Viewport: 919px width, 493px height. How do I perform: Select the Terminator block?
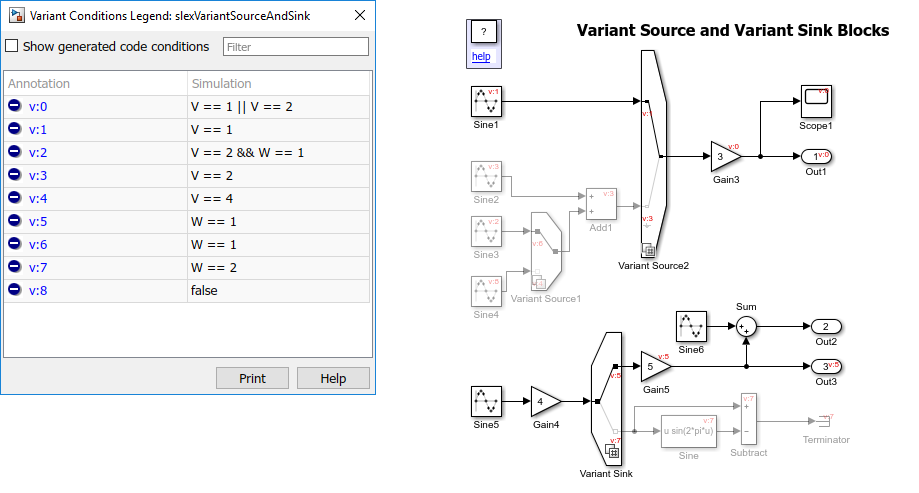826,420
